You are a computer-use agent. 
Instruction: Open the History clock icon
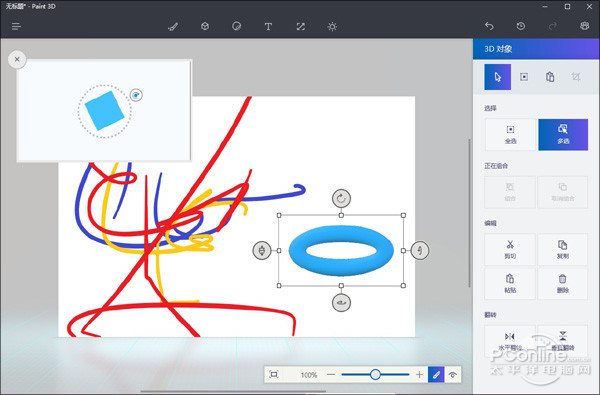click(521, 26)
